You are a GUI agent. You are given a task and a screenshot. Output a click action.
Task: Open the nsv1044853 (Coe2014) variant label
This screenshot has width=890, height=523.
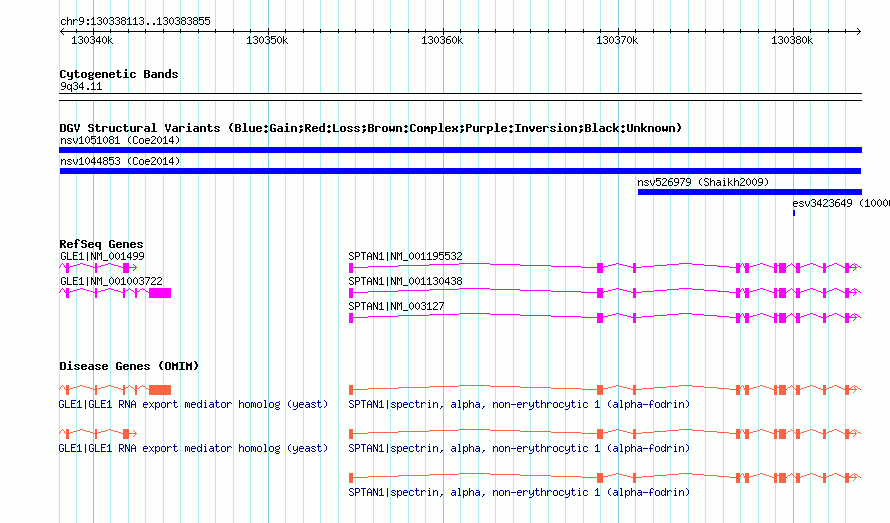120,161
